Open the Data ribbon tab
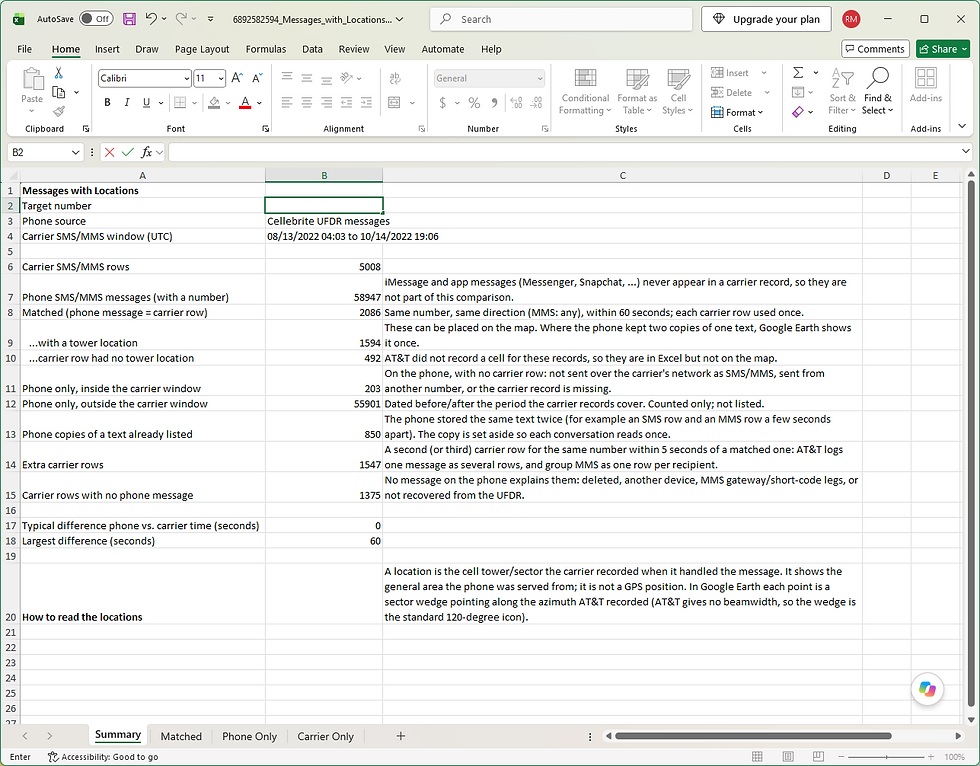 [x=312, y=49]
